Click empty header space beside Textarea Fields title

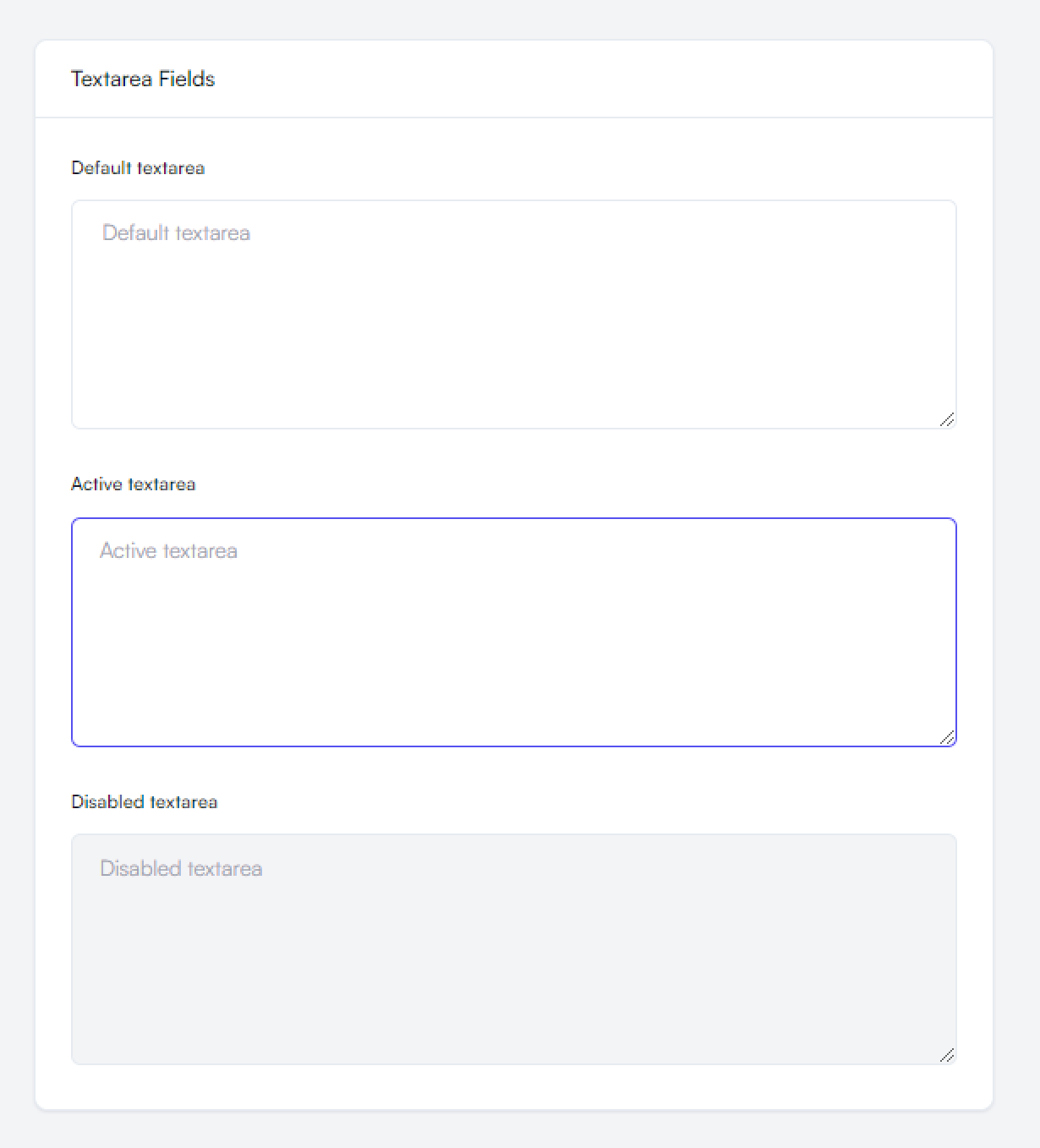(592, 79)
